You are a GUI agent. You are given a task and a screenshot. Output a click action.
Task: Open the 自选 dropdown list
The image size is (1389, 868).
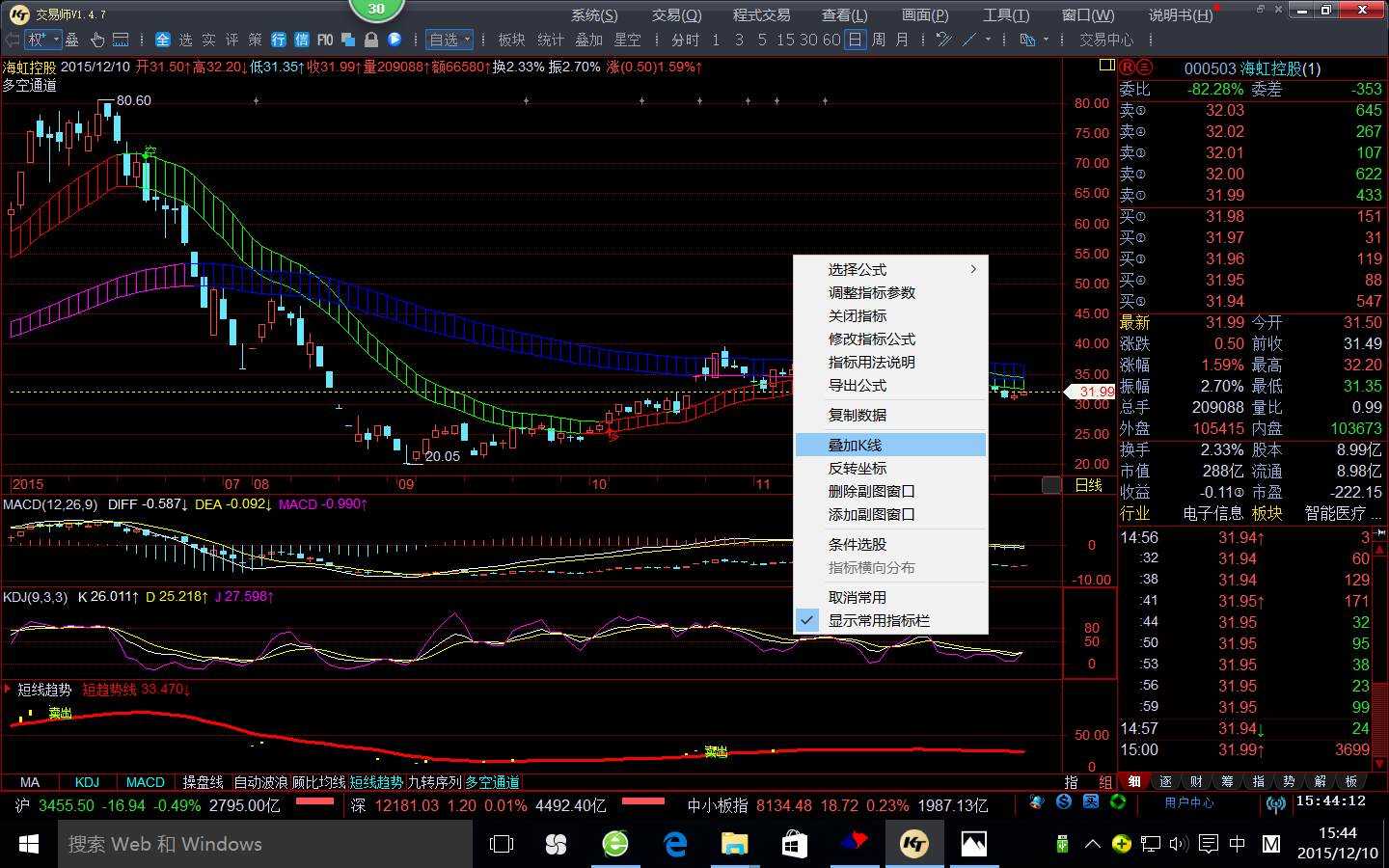pos(449,40)
